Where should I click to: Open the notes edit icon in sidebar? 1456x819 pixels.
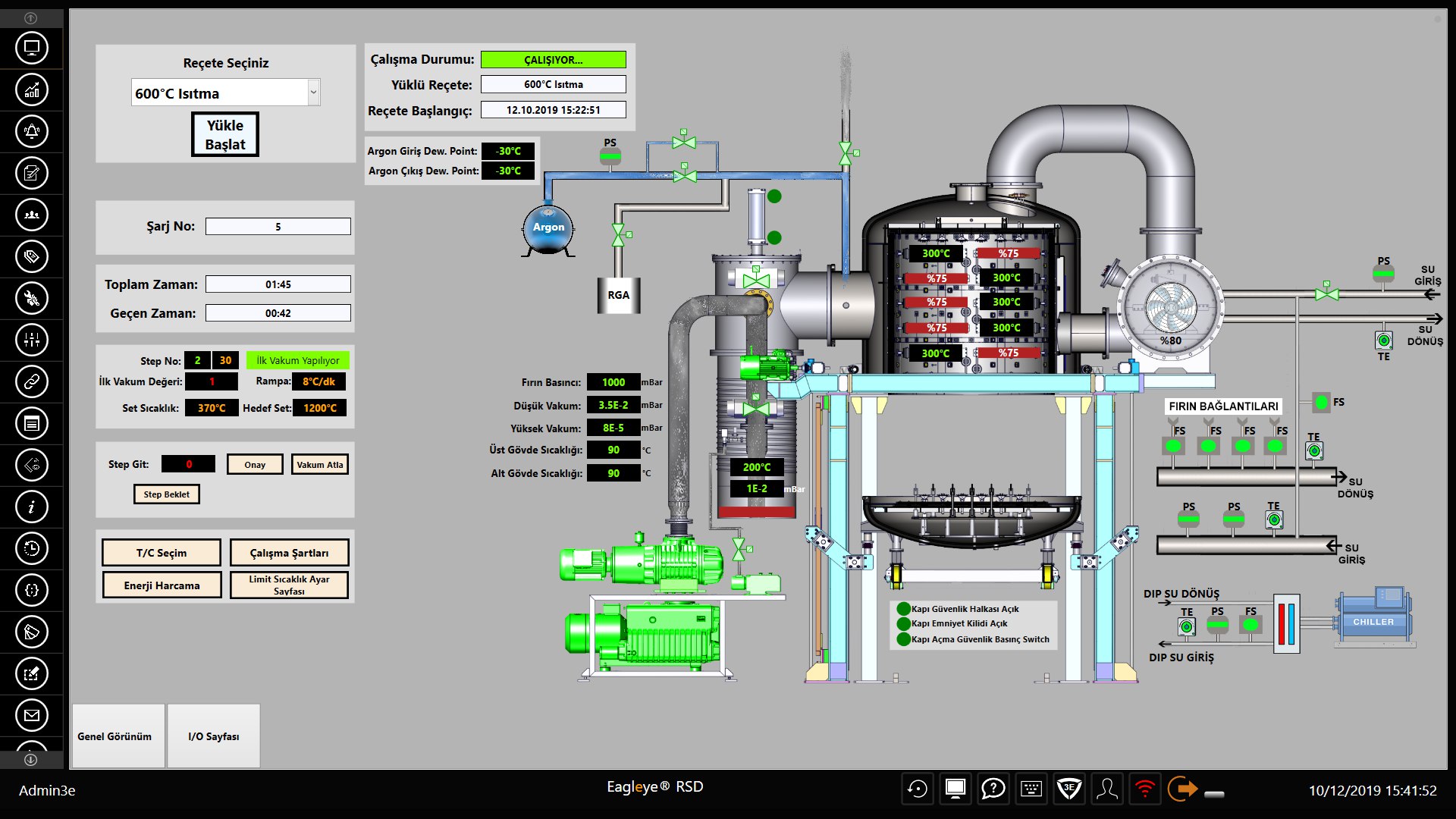[32, 173]
